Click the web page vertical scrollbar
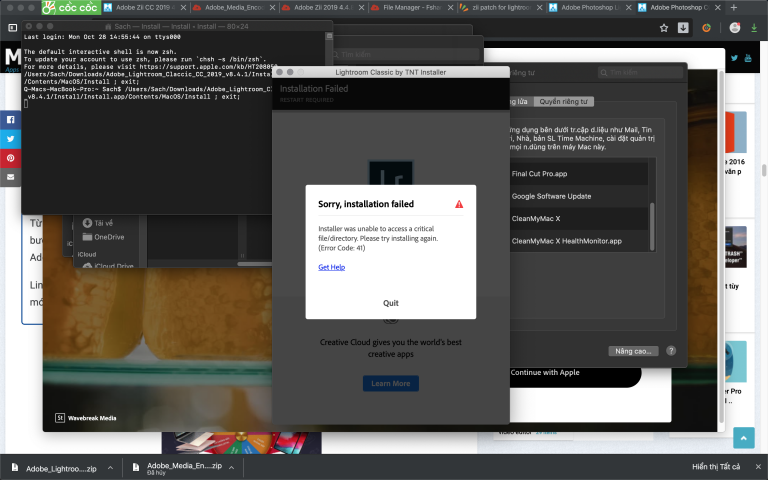This screenshot has width=768, height=480. (764, 171)
